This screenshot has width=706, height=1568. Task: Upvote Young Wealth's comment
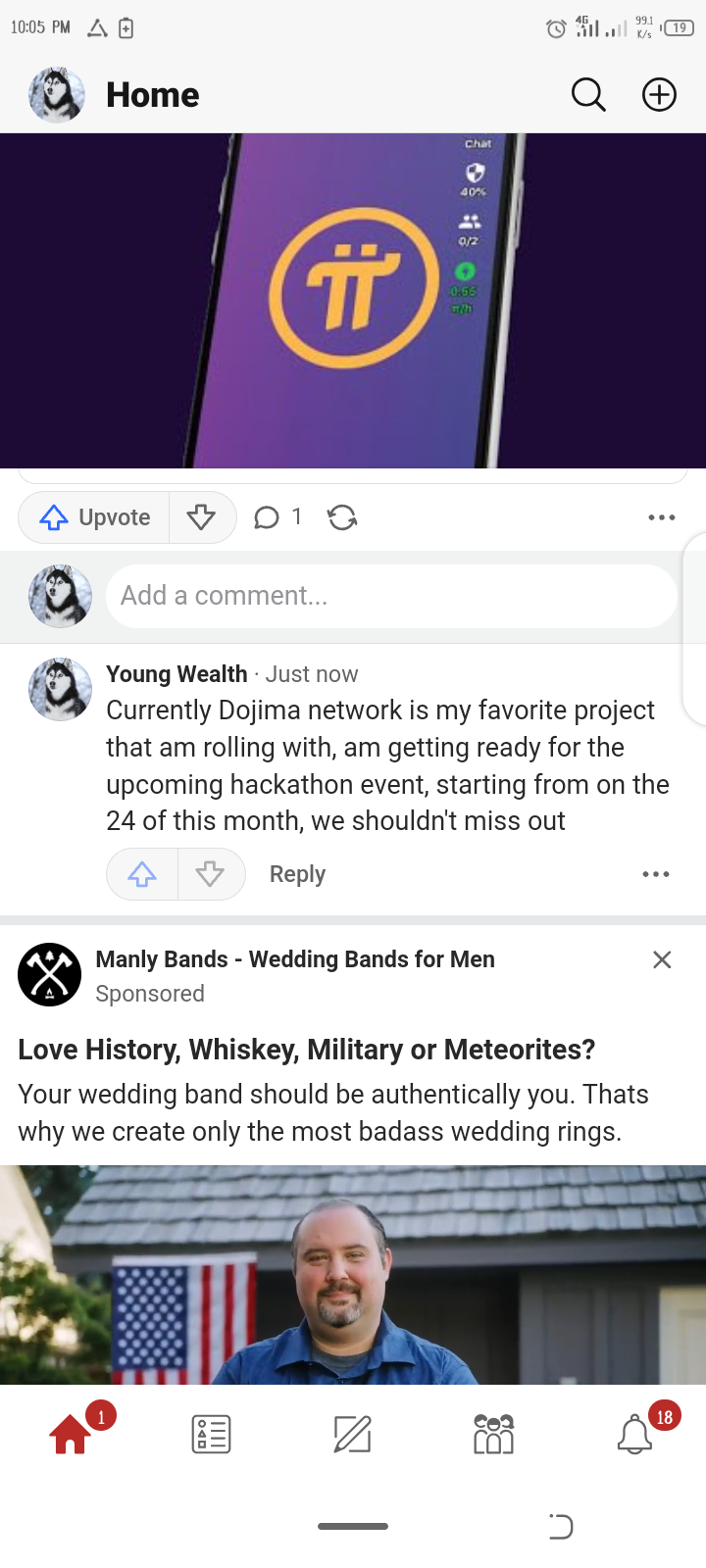[x=142, y=874]
